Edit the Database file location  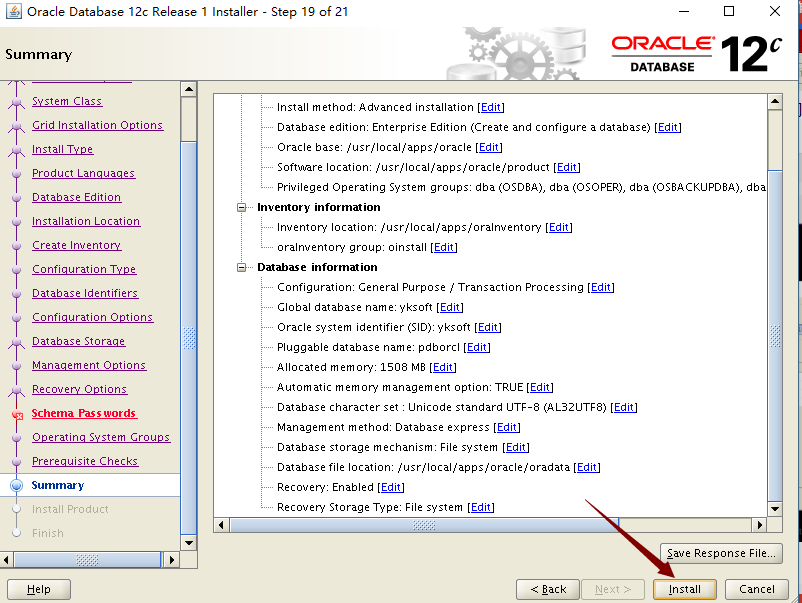point(587,467)
